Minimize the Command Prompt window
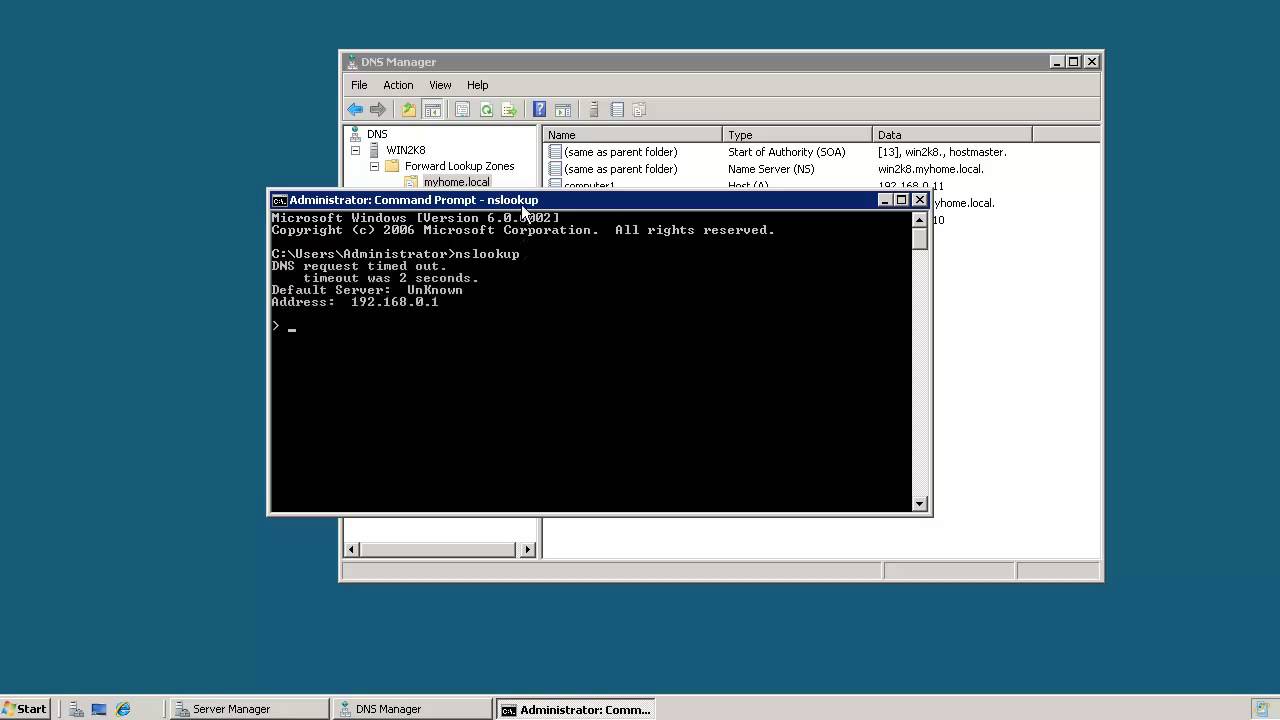 click(x=885, y=200)
